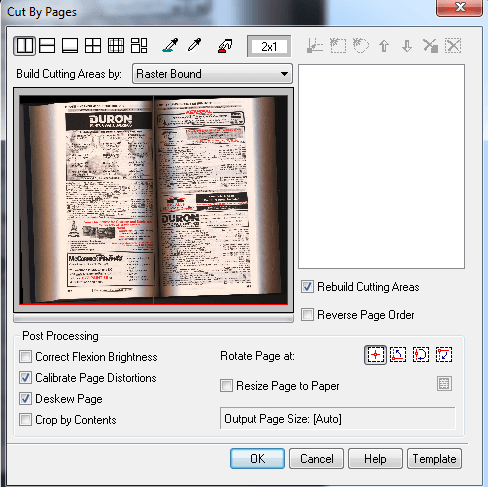Image resolution: width=488 pixels, height=487 pixels.
Task: Select the 2x2 grid layout icon
Action: coord(93,46)
